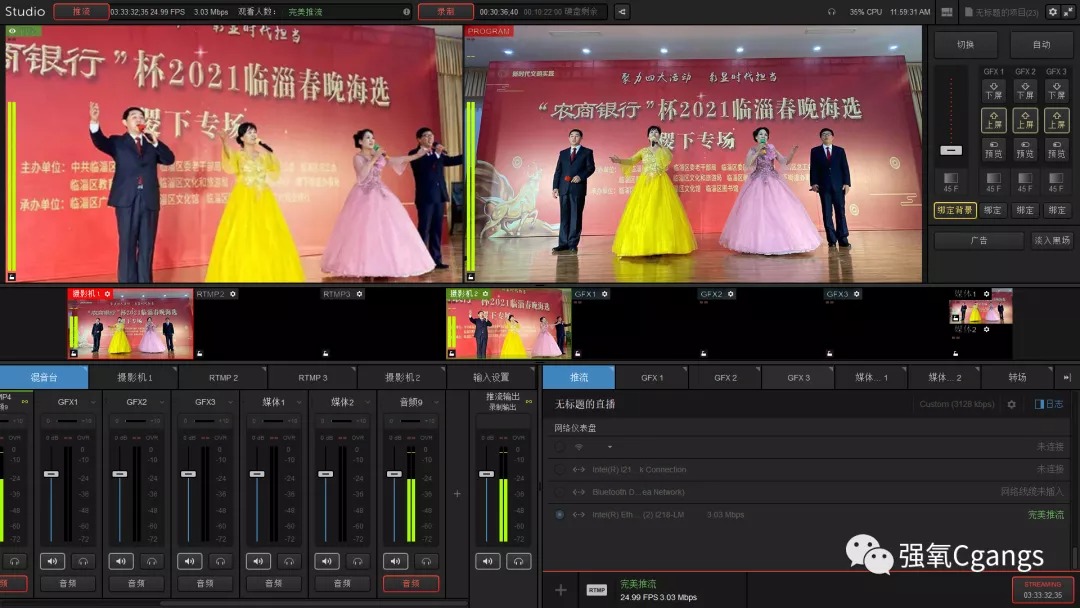Mute the GFX1 audio channel
The width and height of the screenshot is (1080, 608).
[x=52, y=561]
